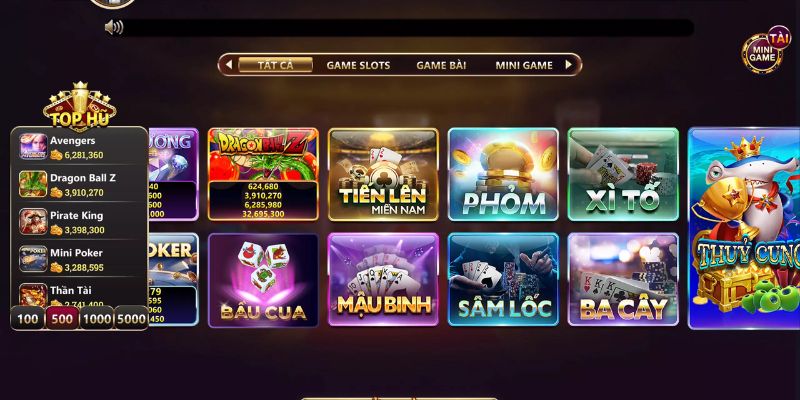Switch jackpot list to 5000 level
Image resolution: width=800 pixels, height=400 pixels.
(131, 319)
